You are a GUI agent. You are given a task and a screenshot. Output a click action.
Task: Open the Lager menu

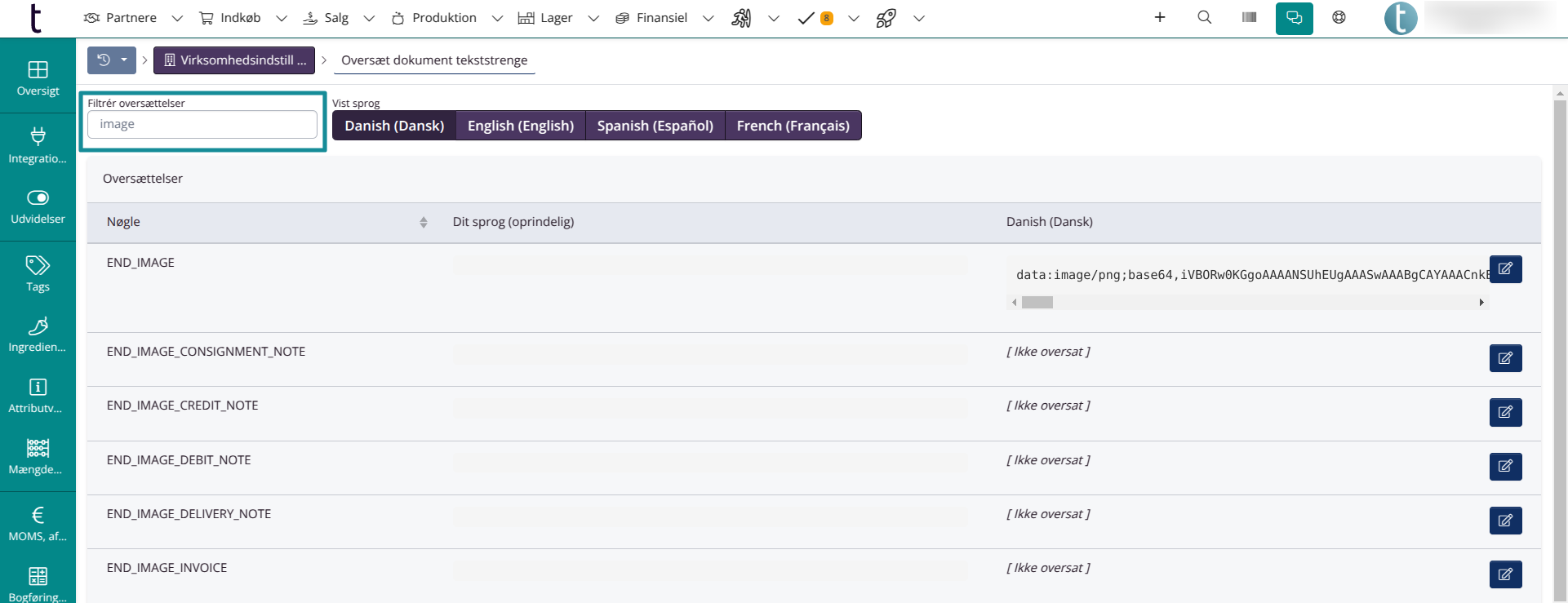pyautogui.click(x=545, y=18)
